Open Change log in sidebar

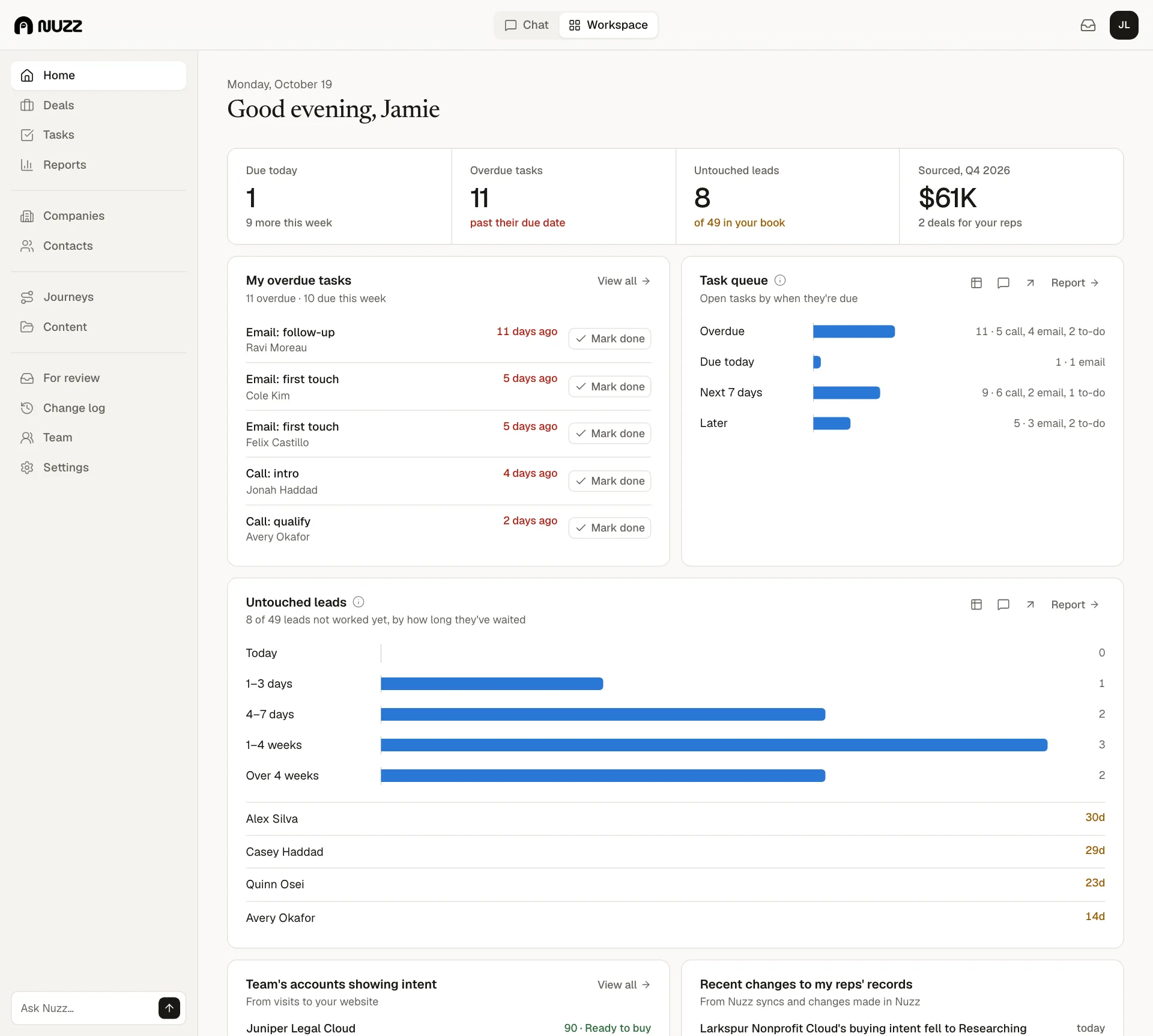click(x=98, y=408)
